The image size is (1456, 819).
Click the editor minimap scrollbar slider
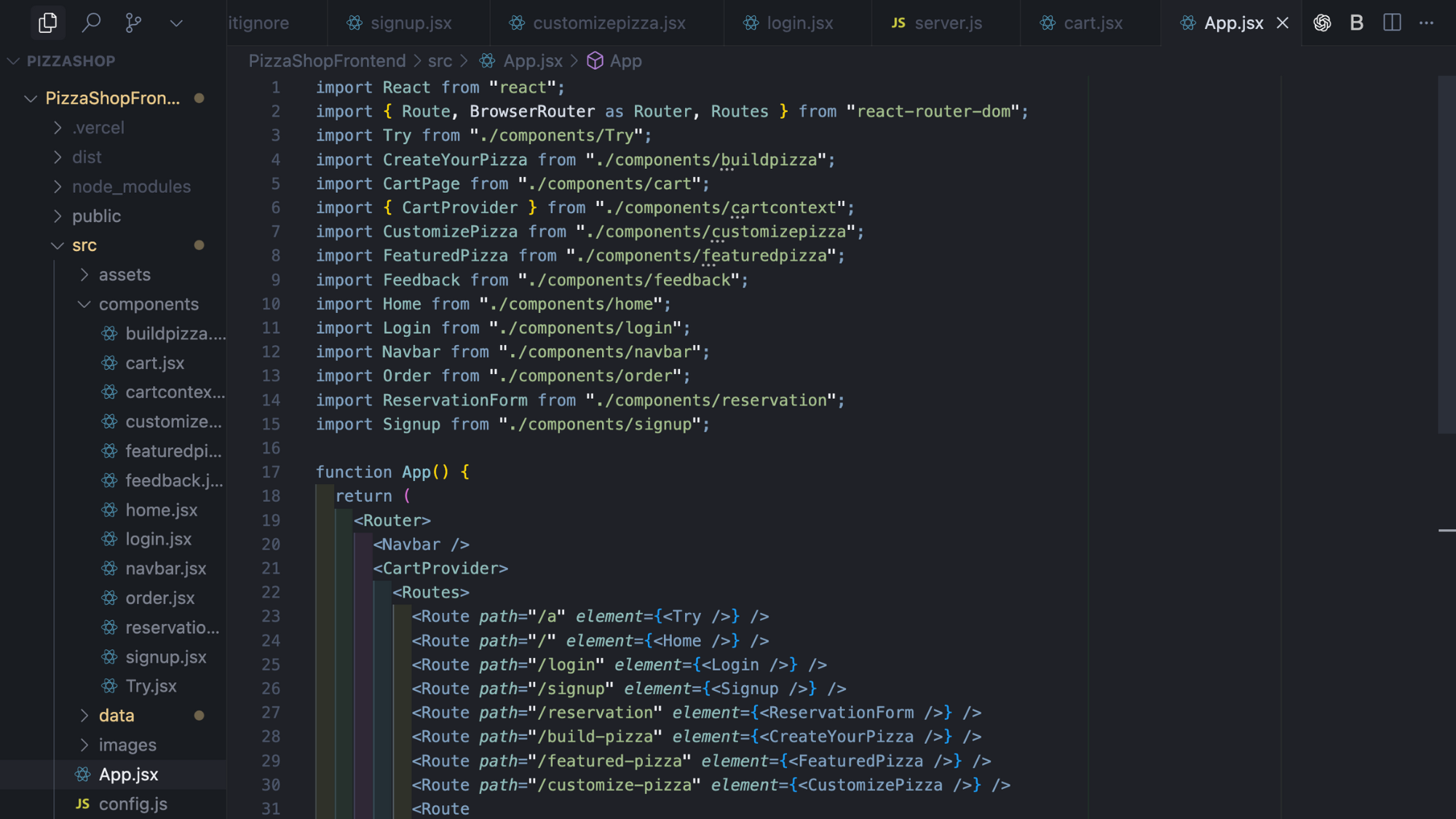click(1447, 254)
